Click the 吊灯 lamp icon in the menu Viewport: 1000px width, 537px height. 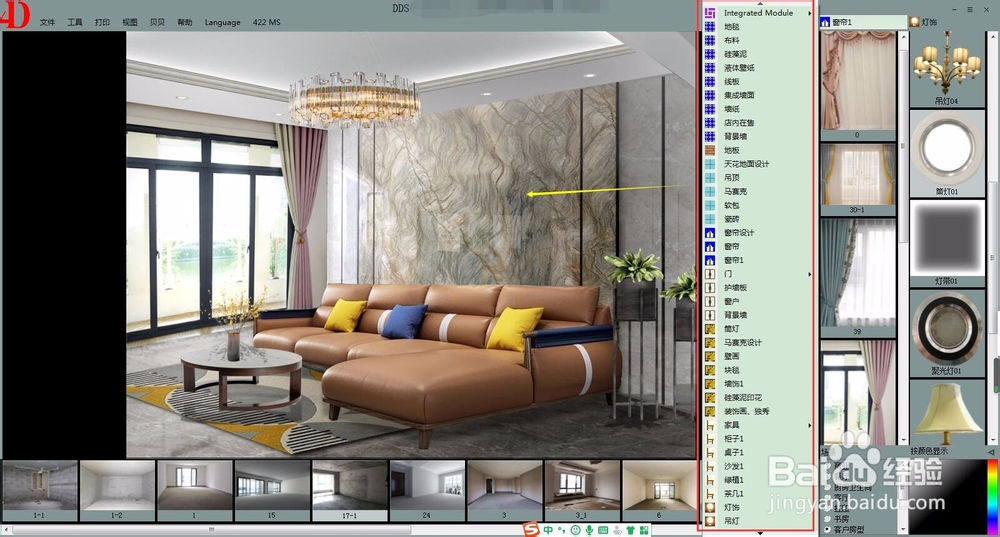click(710, 521)
